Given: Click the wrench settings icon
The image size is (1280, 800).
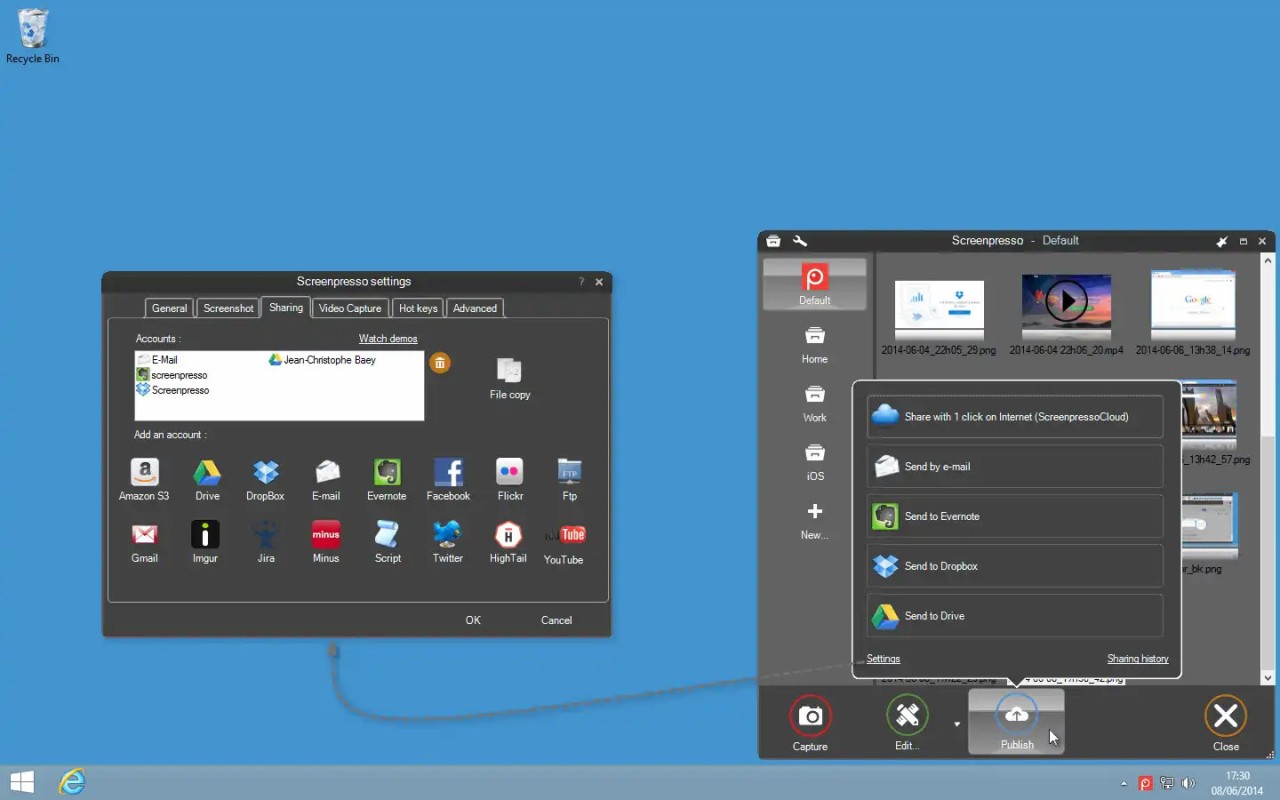Looking at the screenshot, I should pos(798,240).
